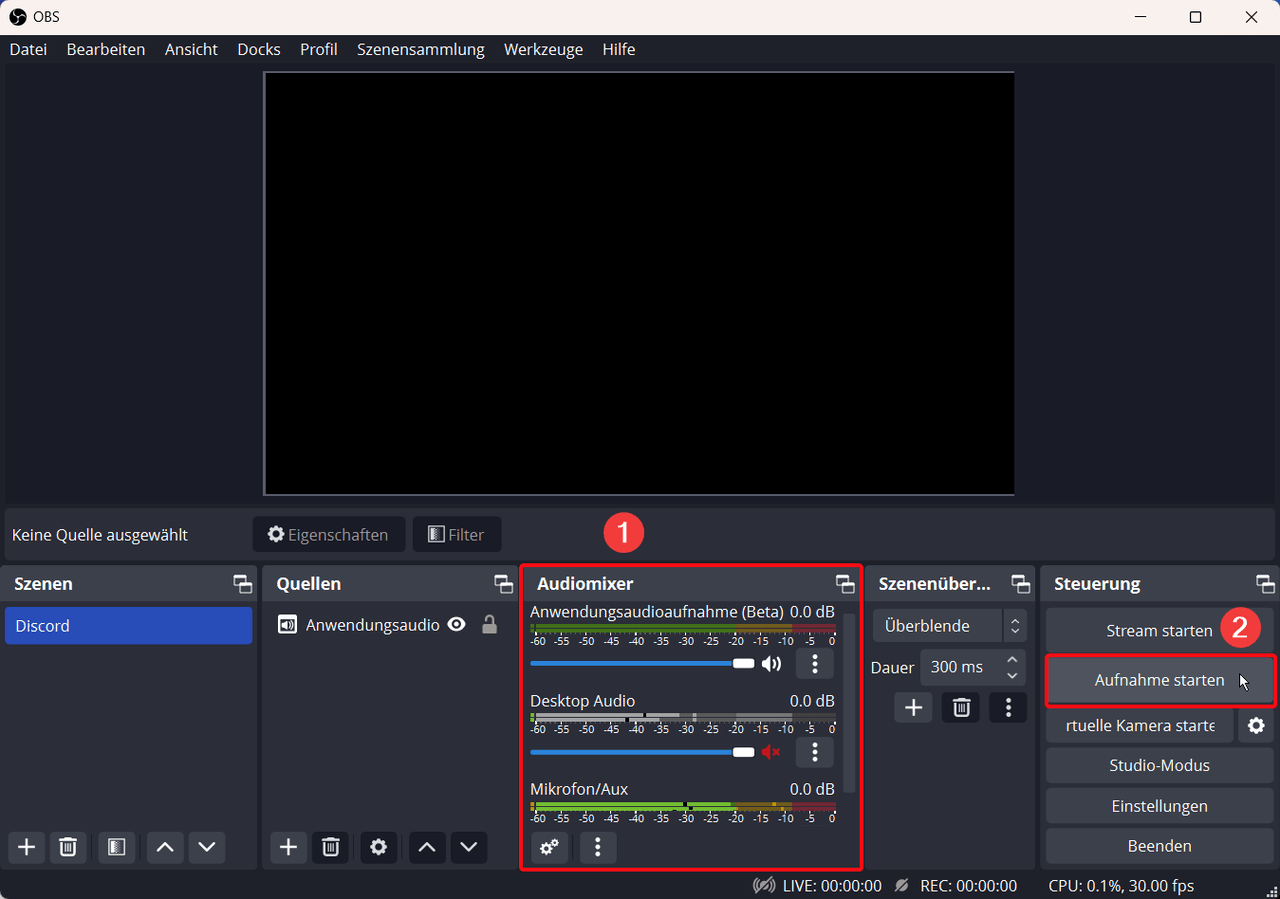
Task: Click the video preview canvas
Action: [639, 284]
